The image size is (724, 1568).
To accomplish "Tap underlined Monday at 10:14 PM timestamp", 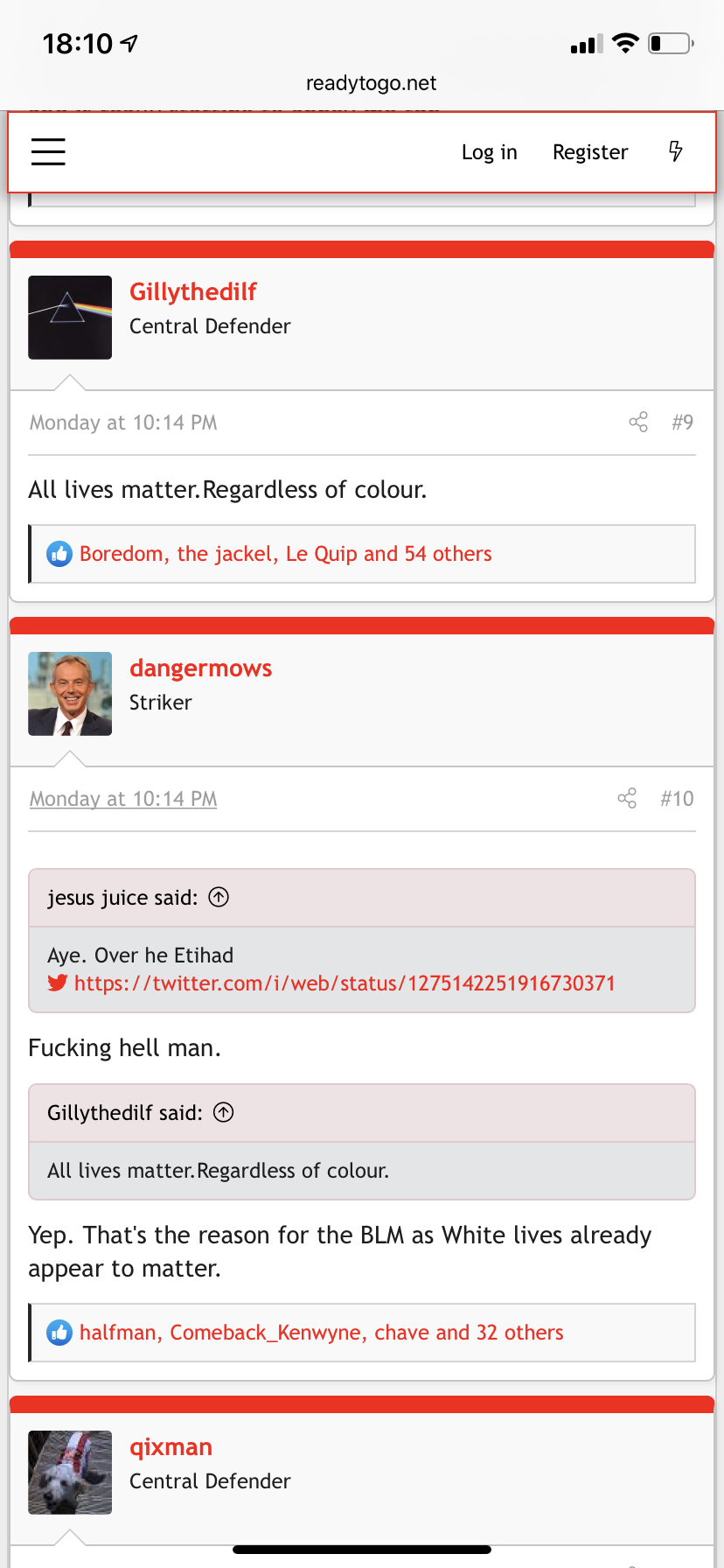I will tap(123, 799).
